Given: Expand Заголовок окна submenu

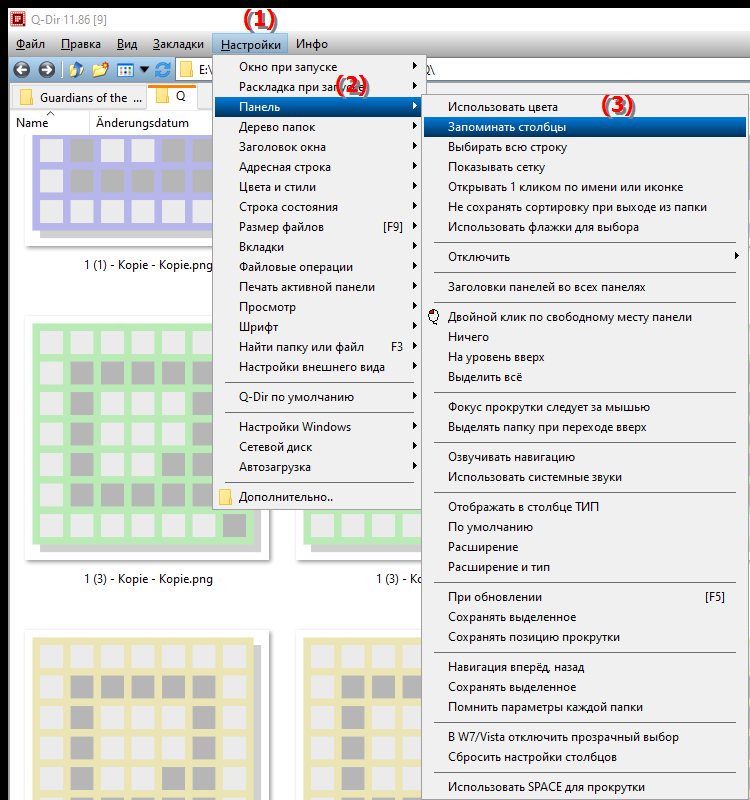Looking at the screenshot, I should 317,147.
